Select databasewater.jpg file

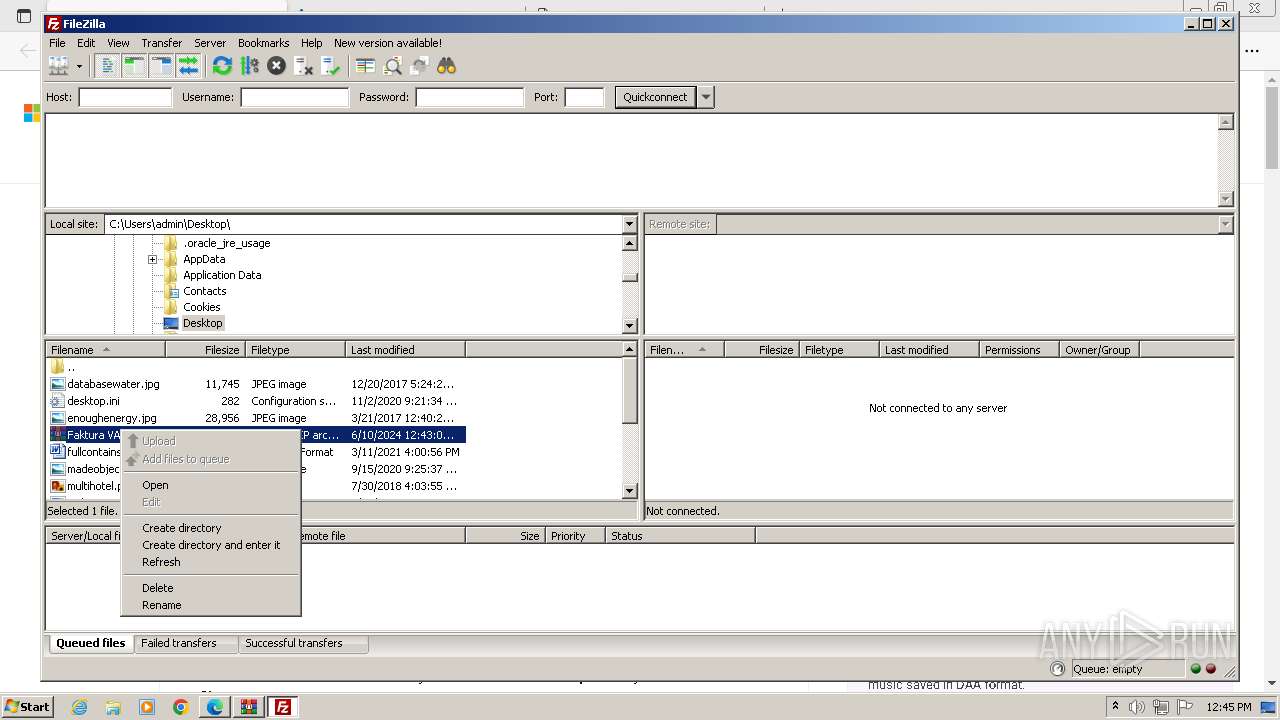[255, 384]
